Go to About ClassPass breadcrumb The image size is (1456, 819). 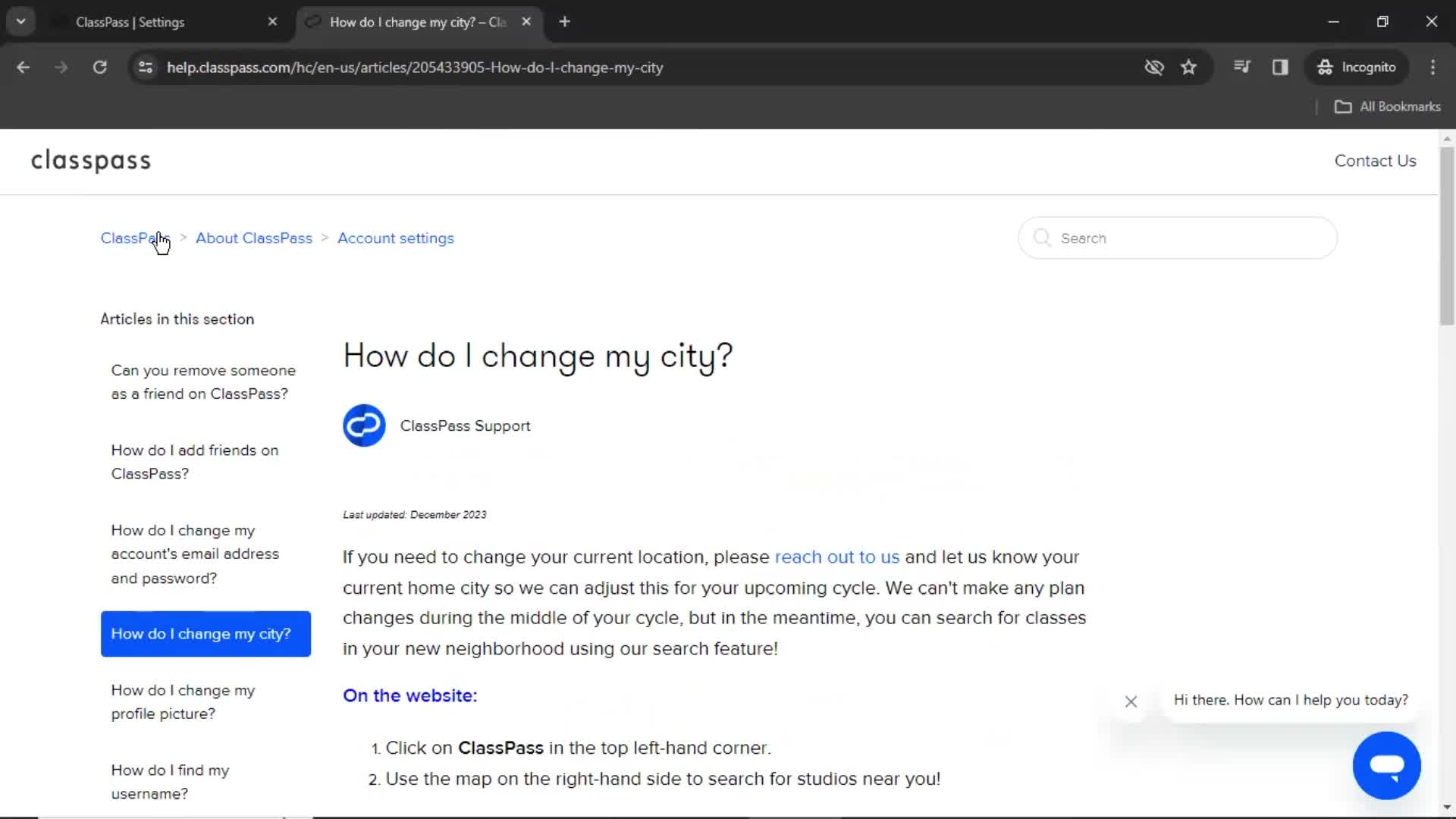254,238
